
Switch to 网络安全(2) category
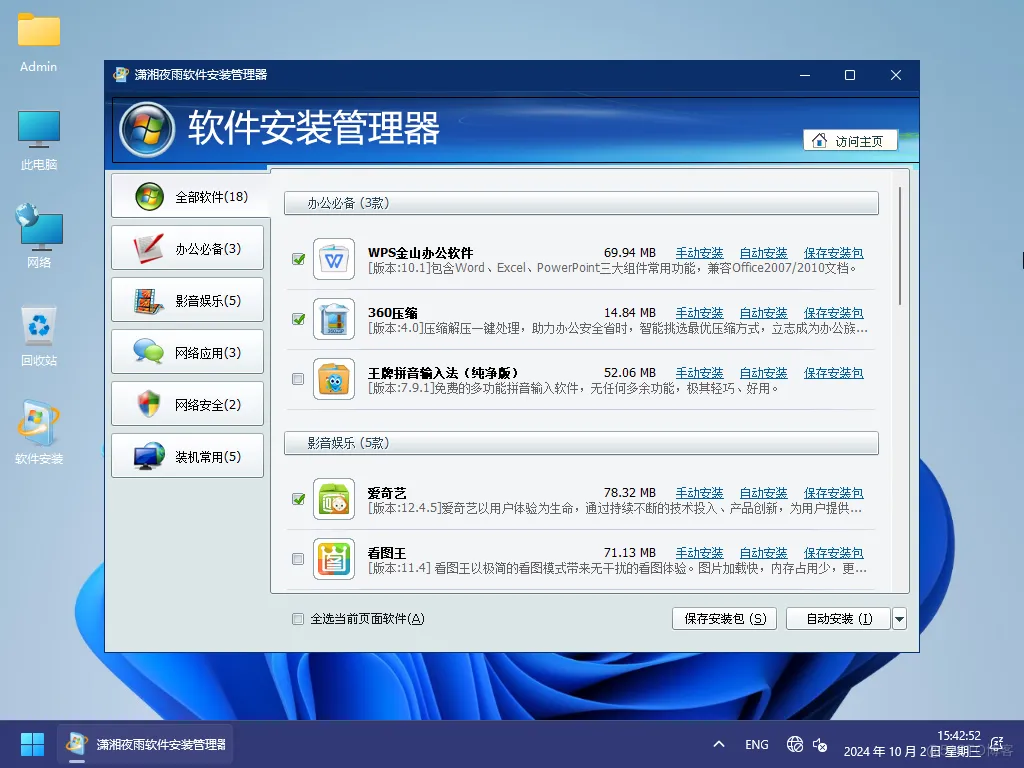pyautogui.click(x=187, y=404)
